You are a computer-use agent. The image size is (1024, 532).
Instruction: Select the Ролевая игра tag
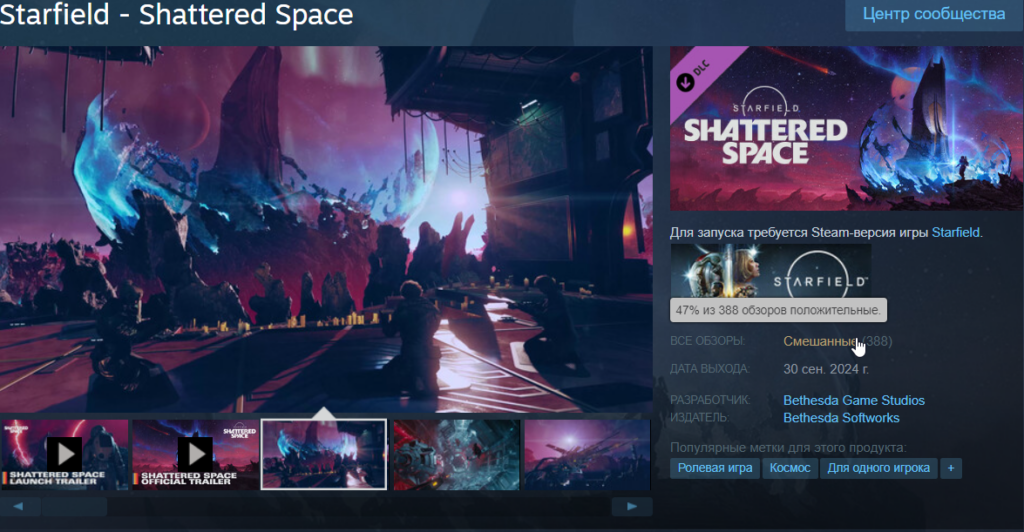[714, 468]
